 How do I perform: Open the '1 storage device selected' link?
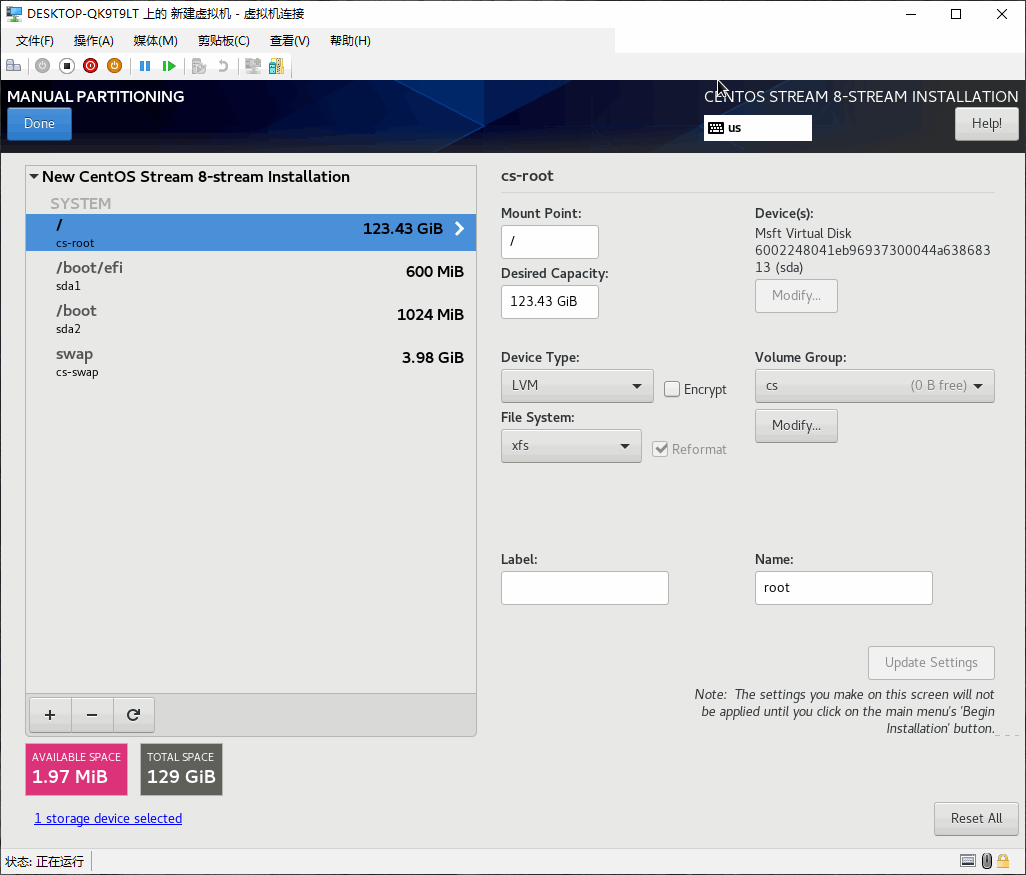[108, 818]
